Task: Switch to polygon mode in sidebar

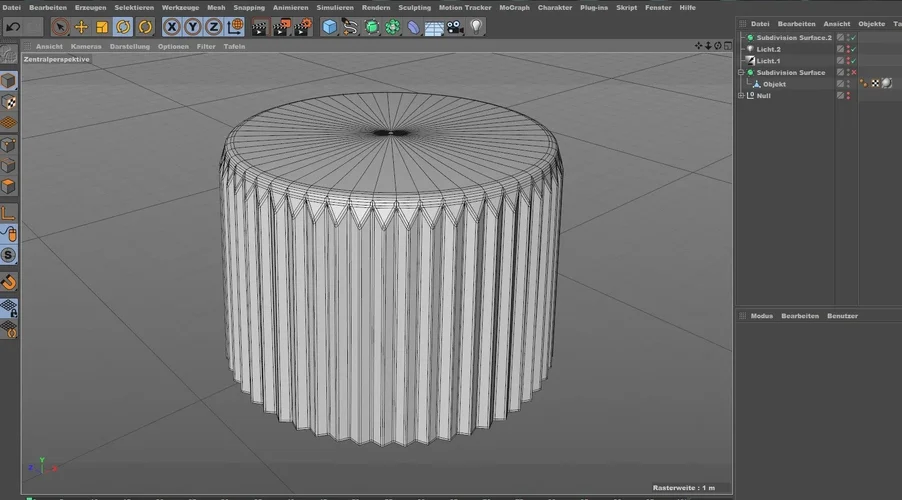Action: pos(9,187)
